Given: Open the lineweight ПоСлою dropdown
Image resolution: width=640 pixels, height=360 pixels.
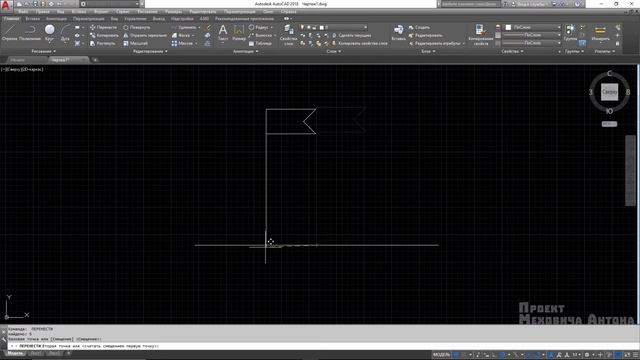Looking at the screenshot, I should click(532, 36).
